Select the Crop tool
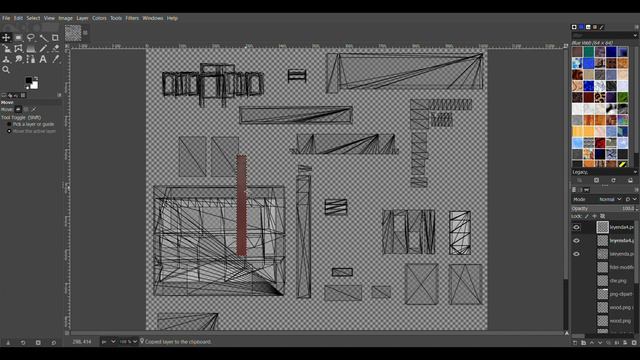The height and width of the screenshot is (360, 640). [x=56, y=38]
